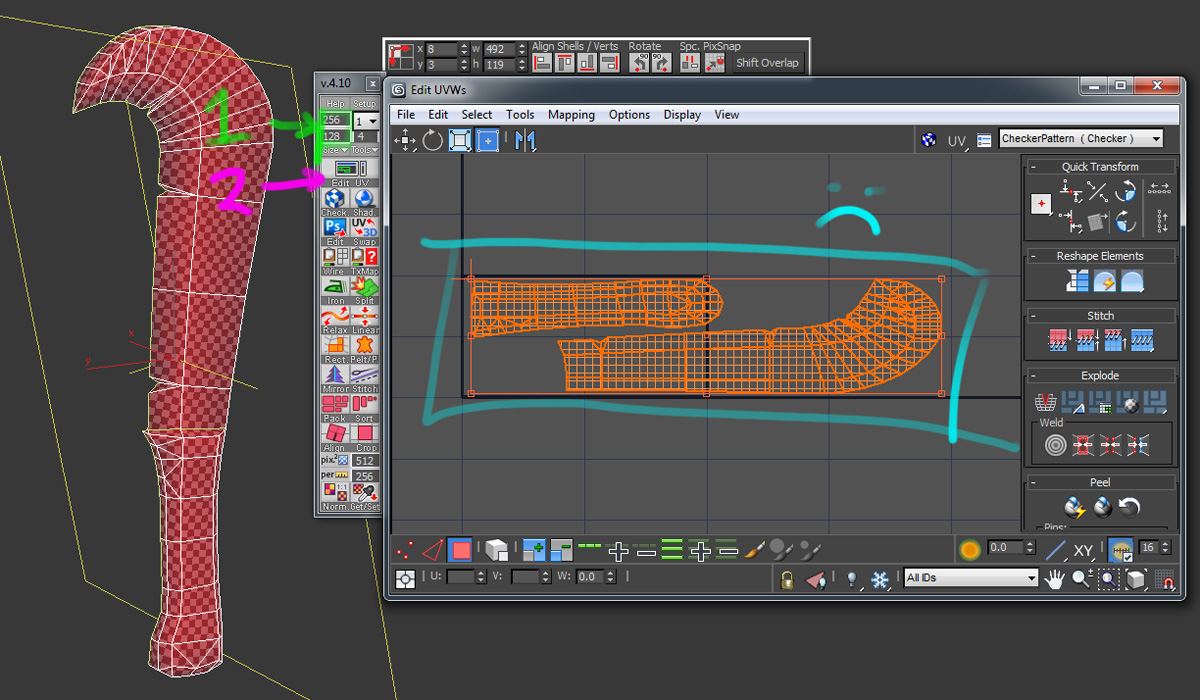Click the W coordinate input field
This screenshot has height=700, width=1200.
tap(590, 577)
